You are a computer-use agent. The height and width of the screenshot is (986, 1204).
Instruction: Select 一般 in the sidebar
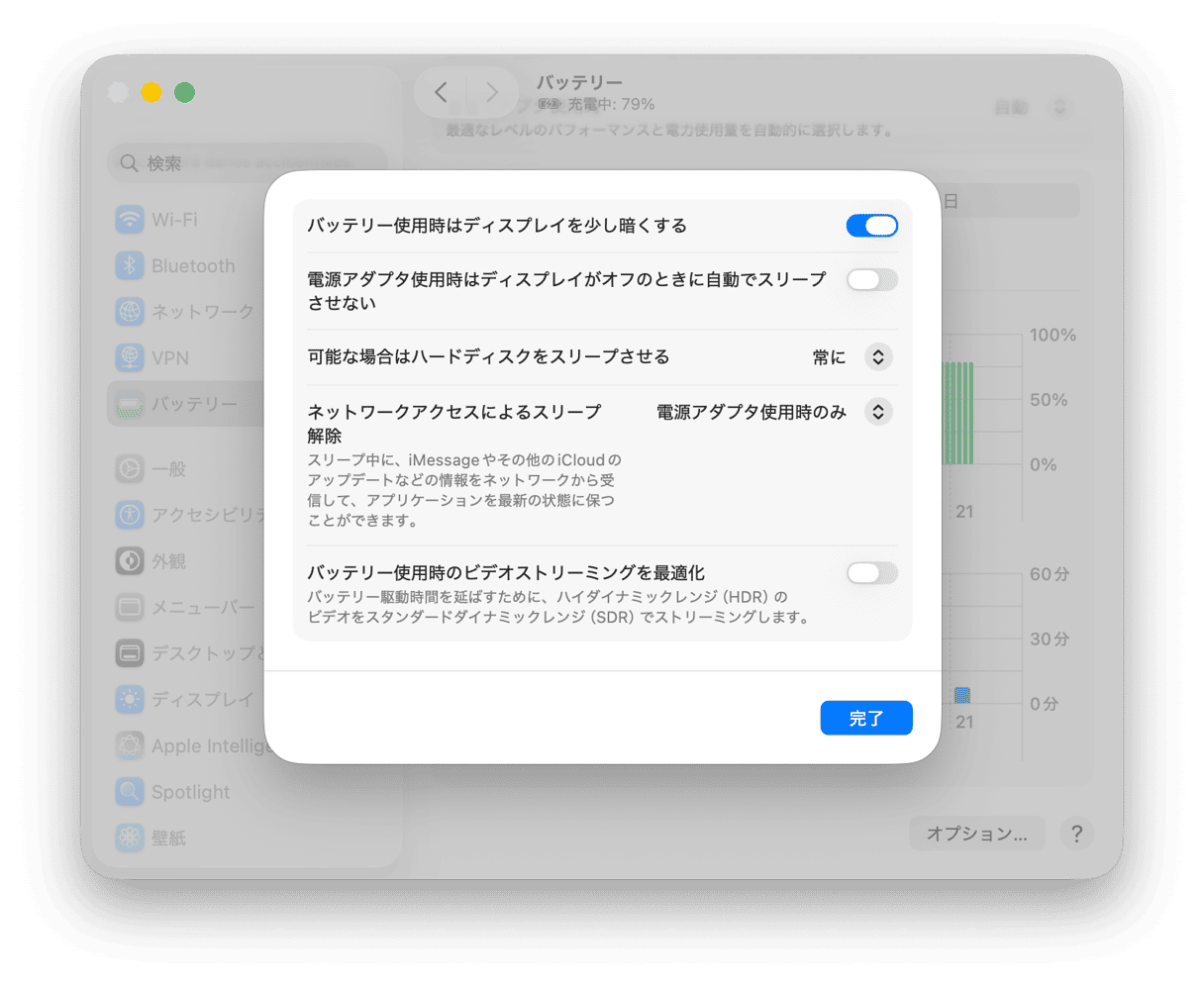pos(168,469)
